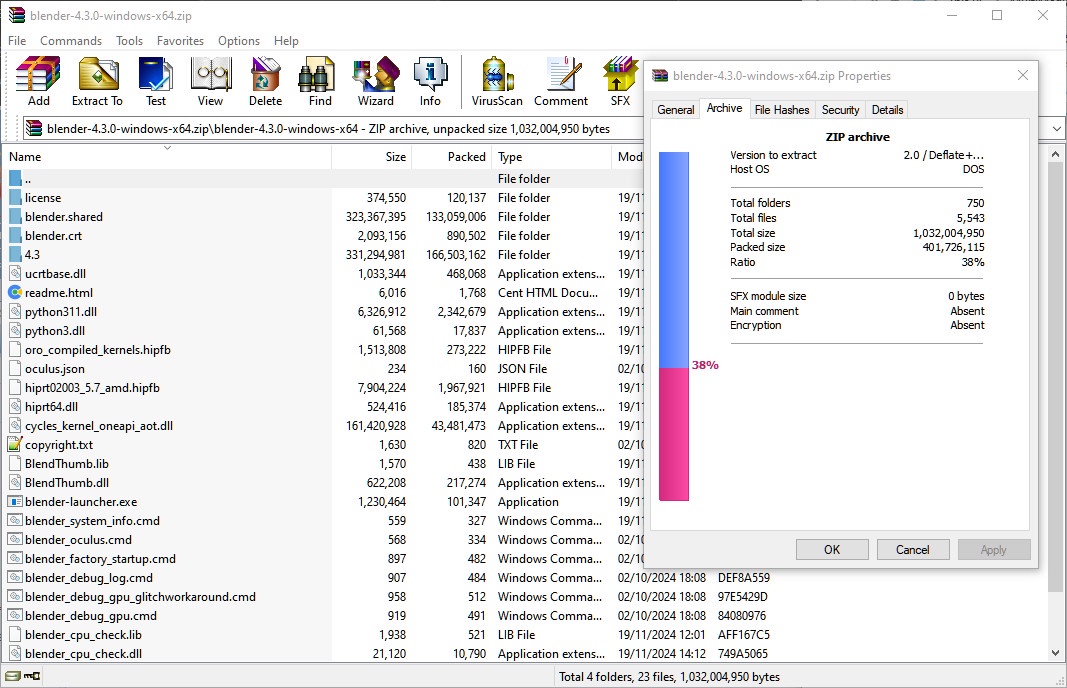Sort by the Type column header

tap(552, 157)
